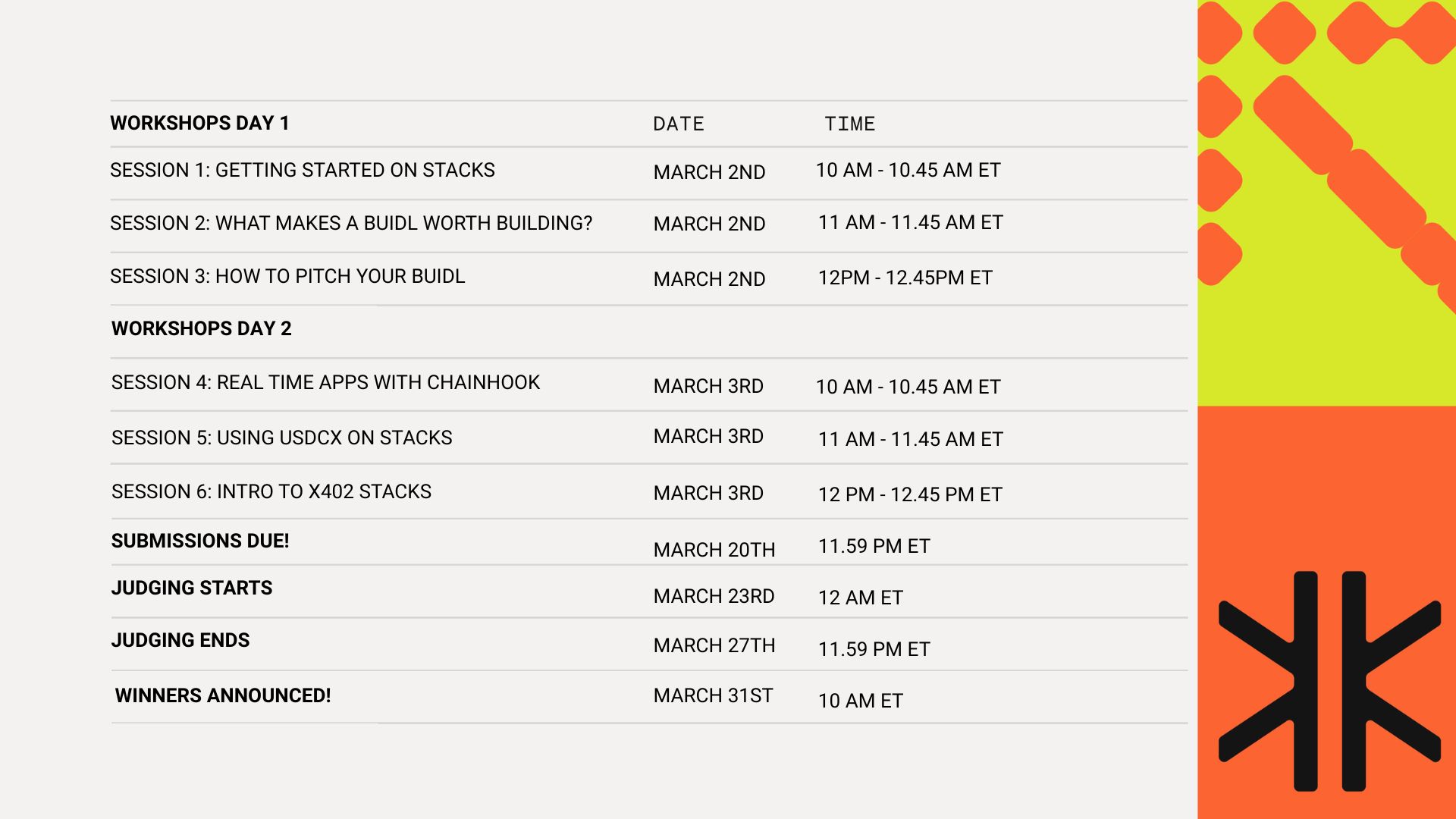Screen dimensions: 1456x819
Task: Click the 11.59 PM ET submission deadline time
Action: 874,546
